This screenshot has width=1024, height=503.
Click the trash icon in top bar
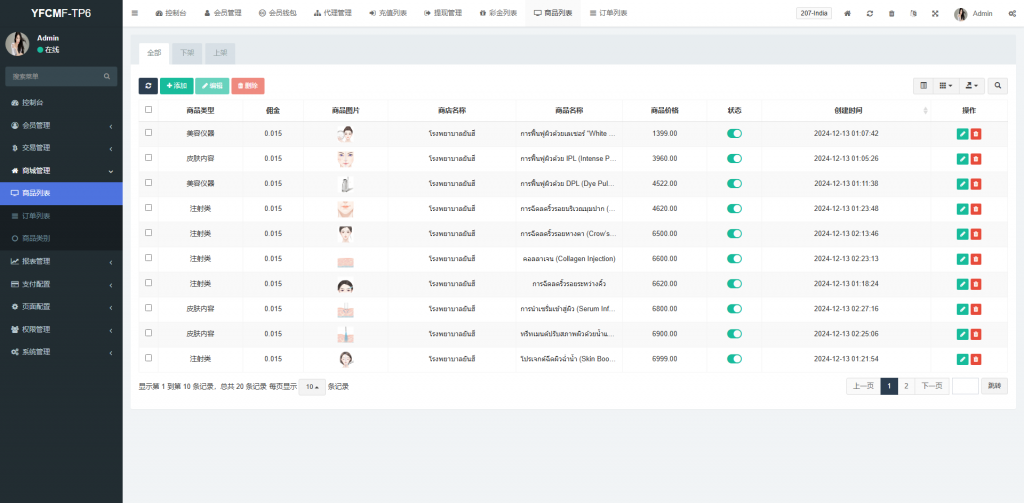891,14
